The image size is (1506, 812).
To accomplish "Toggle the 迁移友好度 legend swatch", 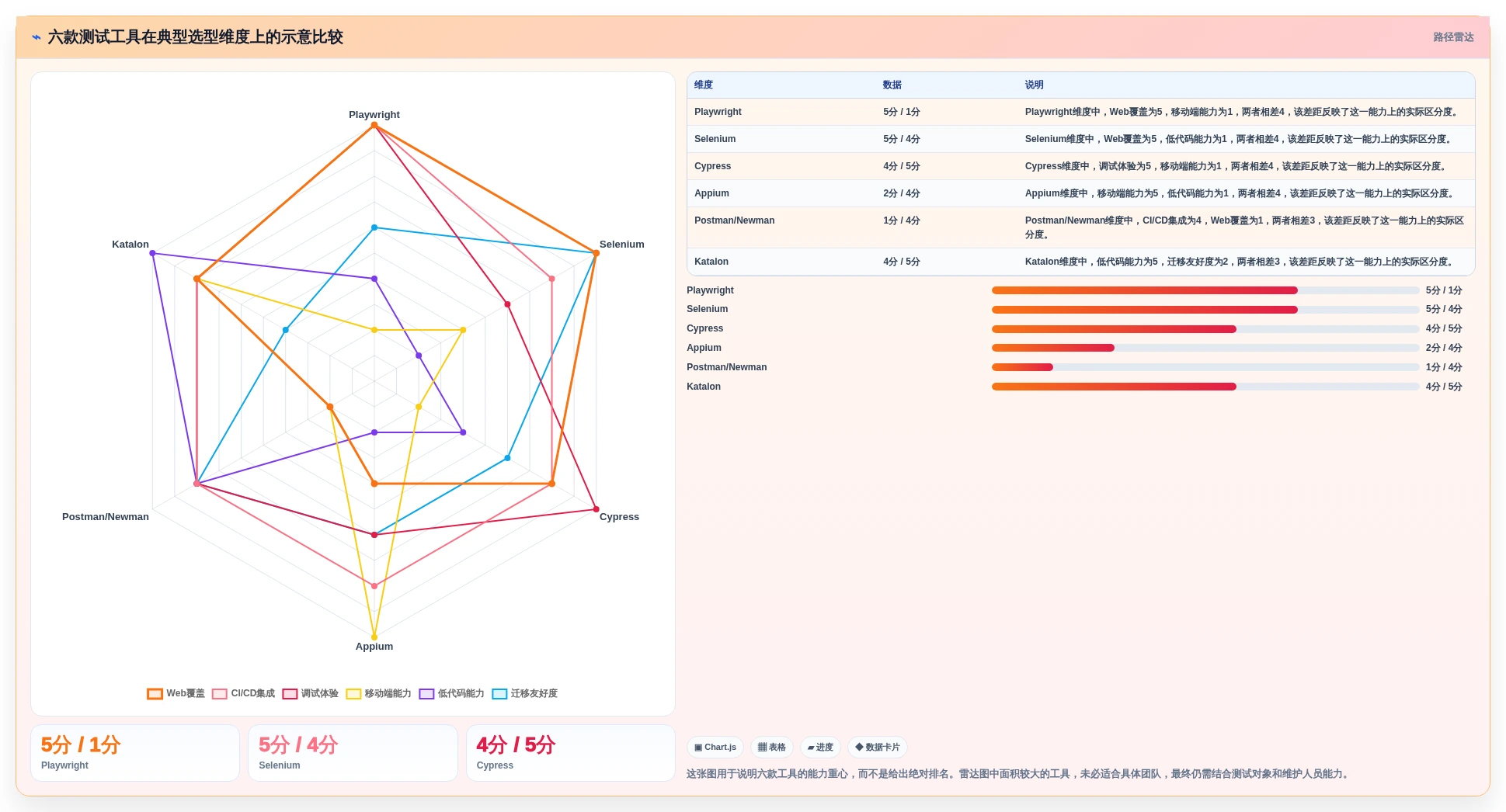I will 499,694.
